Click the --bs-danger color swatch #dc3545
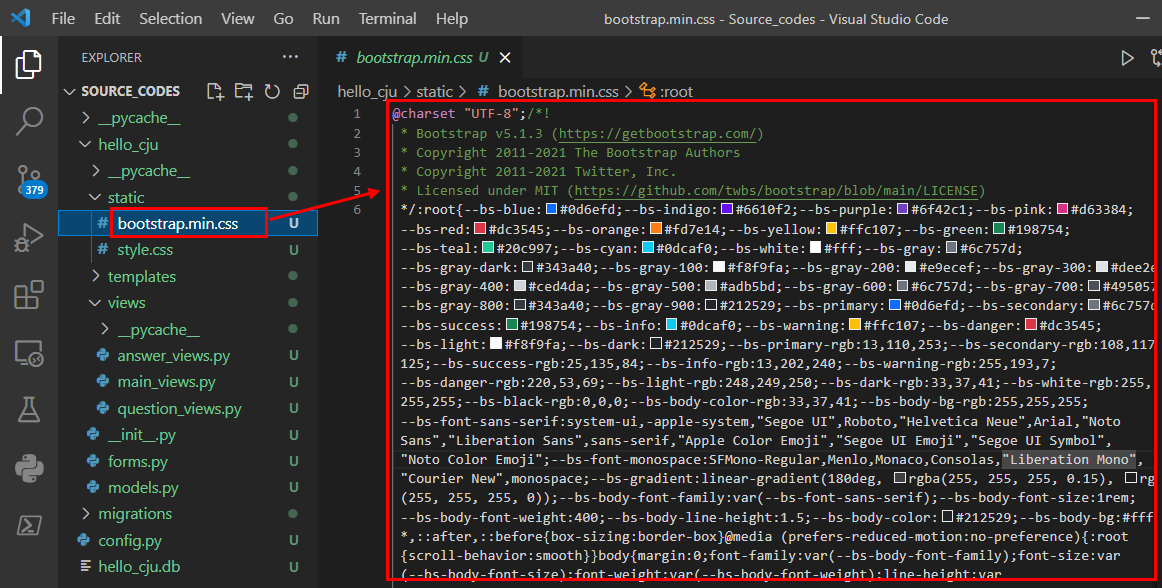The height and width of the screenshot is (588, 1162). [x=1031, y=325]
